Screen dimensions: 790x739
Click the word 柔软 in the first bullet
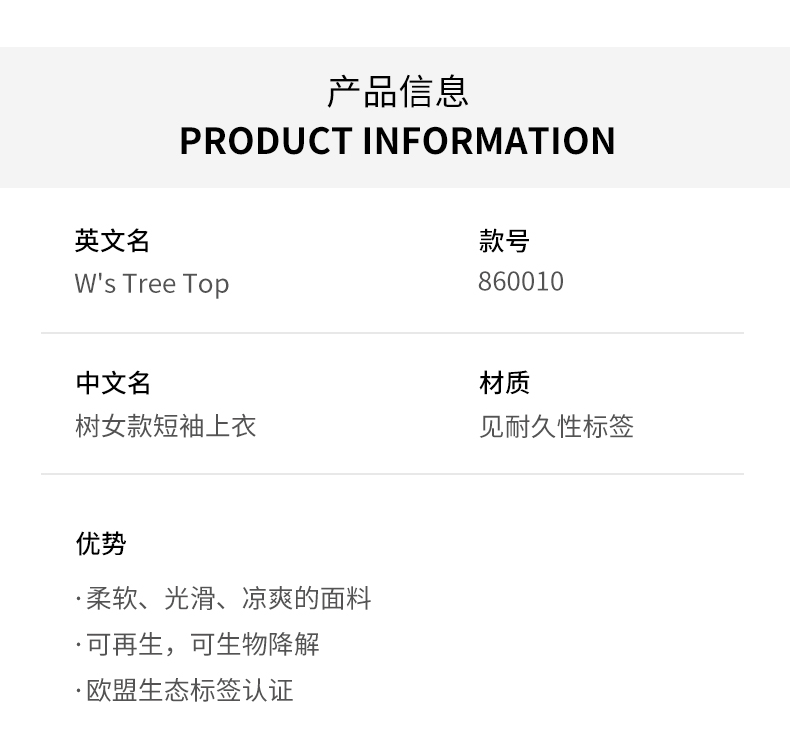[111, 598]
